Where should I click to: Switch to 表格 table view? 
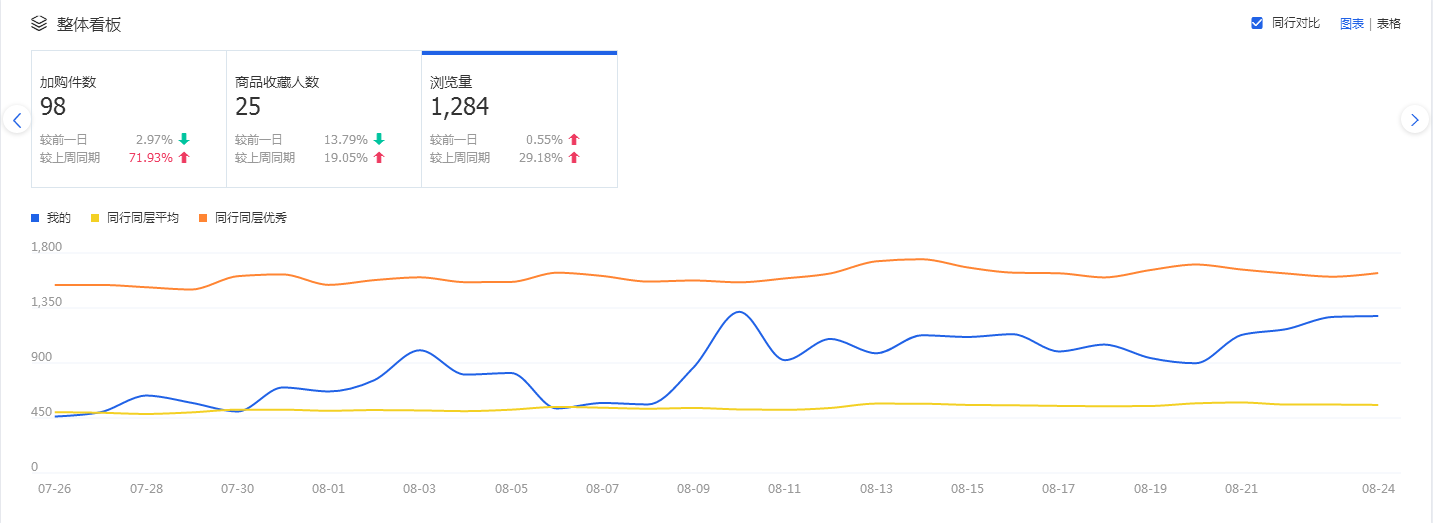(x=1389, y=23)
